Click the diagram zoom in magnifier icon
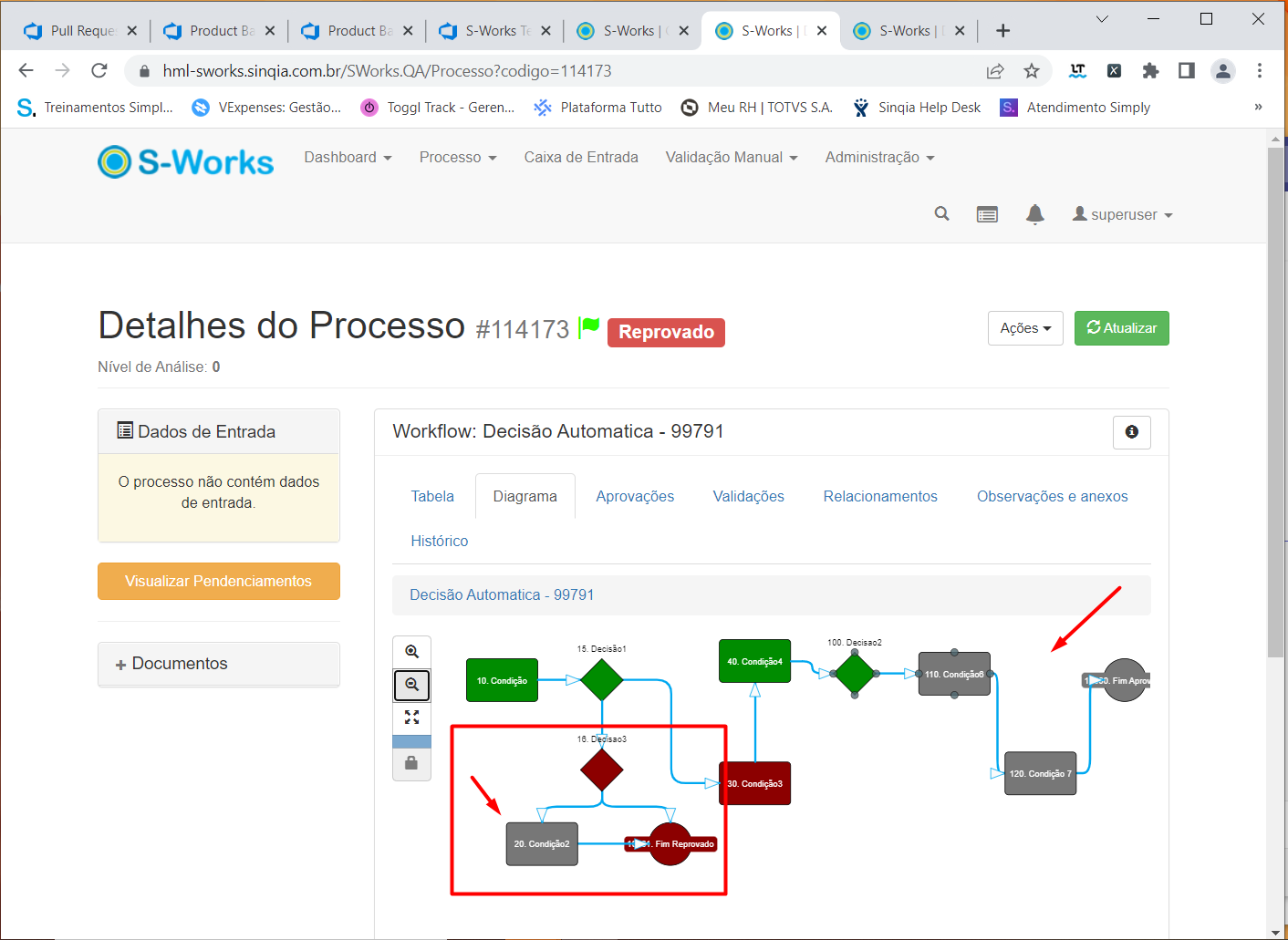Image resolution: width=1288 pixels, height=940 pixels. [411, 652]
